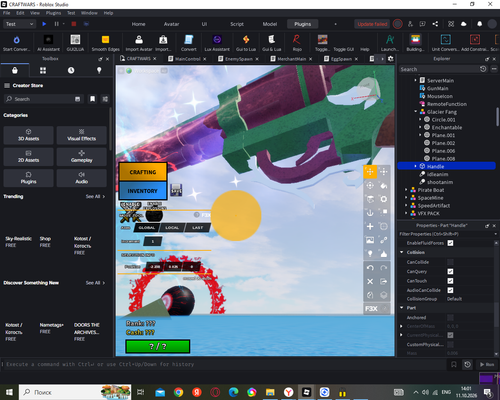Open the Gui & Lua plugin
Screen dimensions: 500x400
[271, 43]
